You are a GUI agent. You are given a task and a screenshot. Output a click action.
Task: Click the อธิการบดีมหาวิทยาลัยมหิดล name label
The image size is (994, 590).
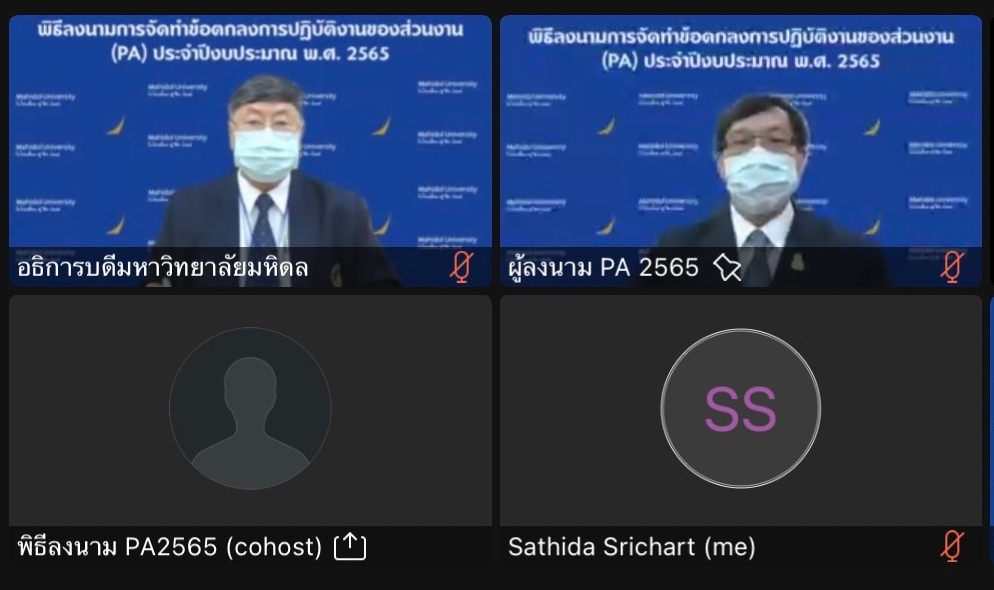coord(163,267)
